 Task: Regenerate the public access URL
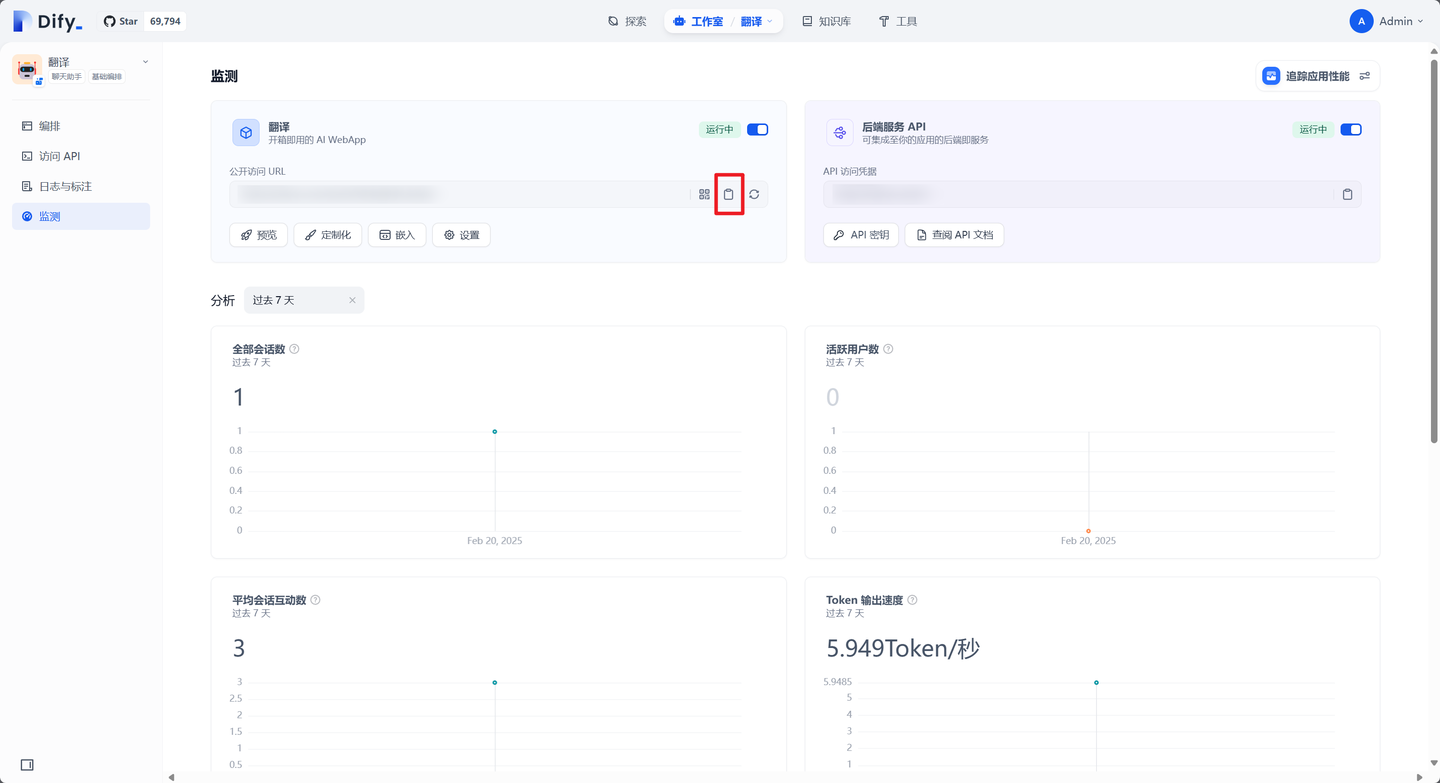(x=753, y=193)
